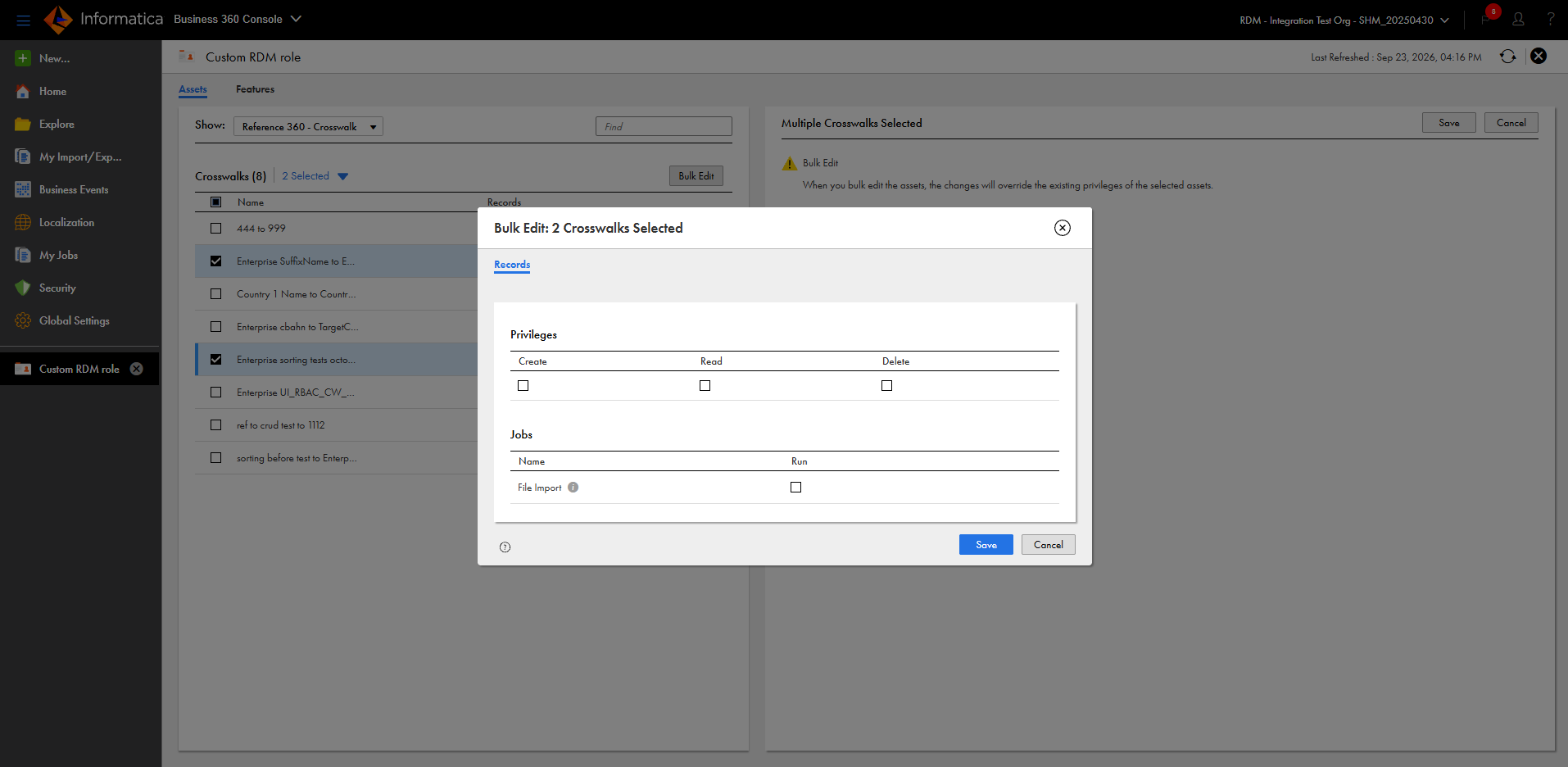Open the hamburger navigation menu
1568x767 pixels.
(x=23, y=20)
